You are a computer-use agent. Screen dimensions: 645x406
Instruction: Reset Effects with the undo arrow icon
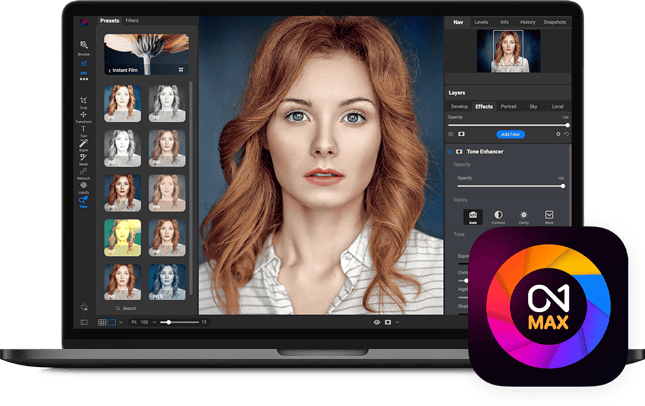566,134
